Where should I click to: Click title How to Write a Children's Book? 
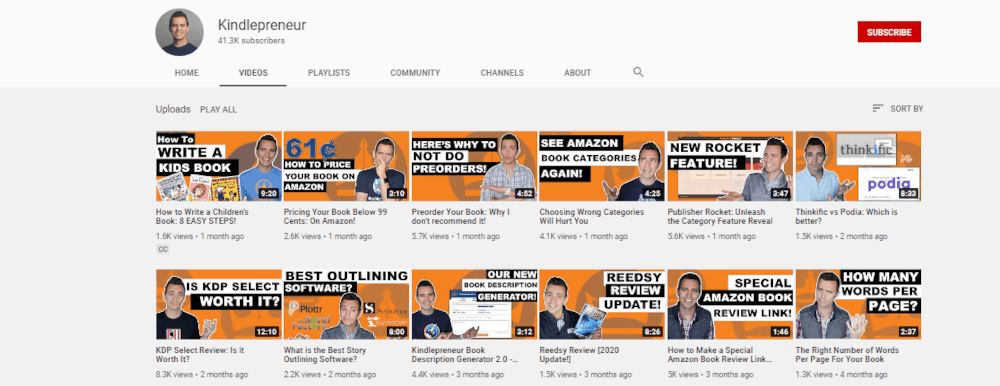(x=203, y=216)
